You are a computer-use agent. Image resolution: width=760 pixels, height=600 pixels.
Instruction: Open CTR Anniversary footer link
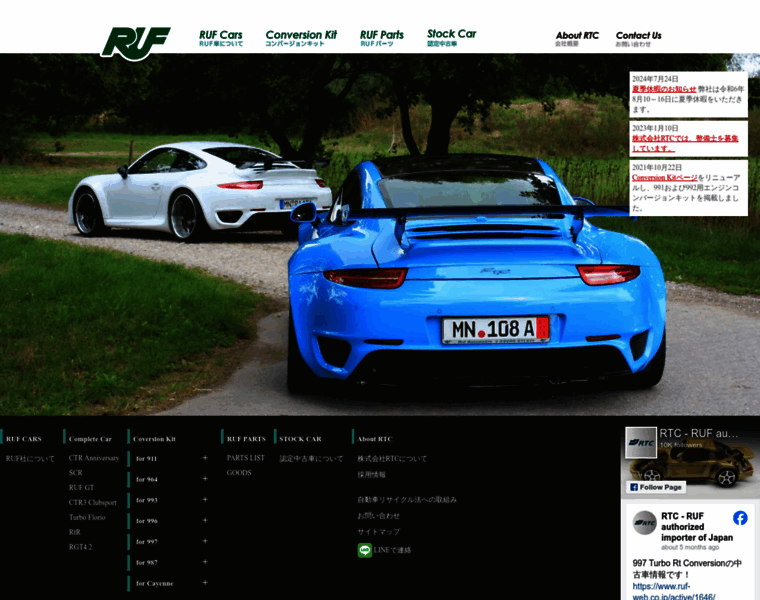click(94, 458)
